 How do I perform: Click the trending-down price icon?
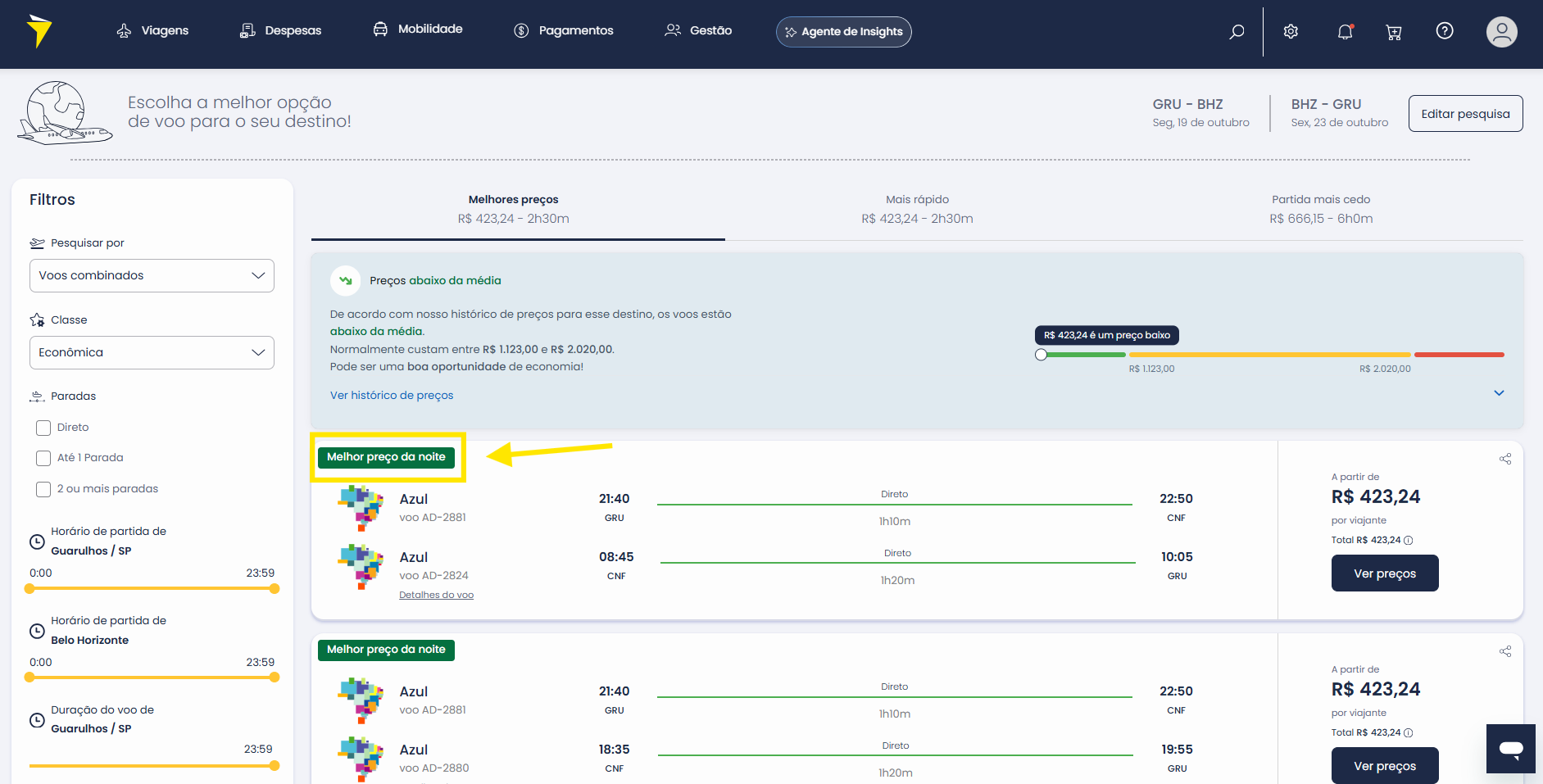(345, 280)
